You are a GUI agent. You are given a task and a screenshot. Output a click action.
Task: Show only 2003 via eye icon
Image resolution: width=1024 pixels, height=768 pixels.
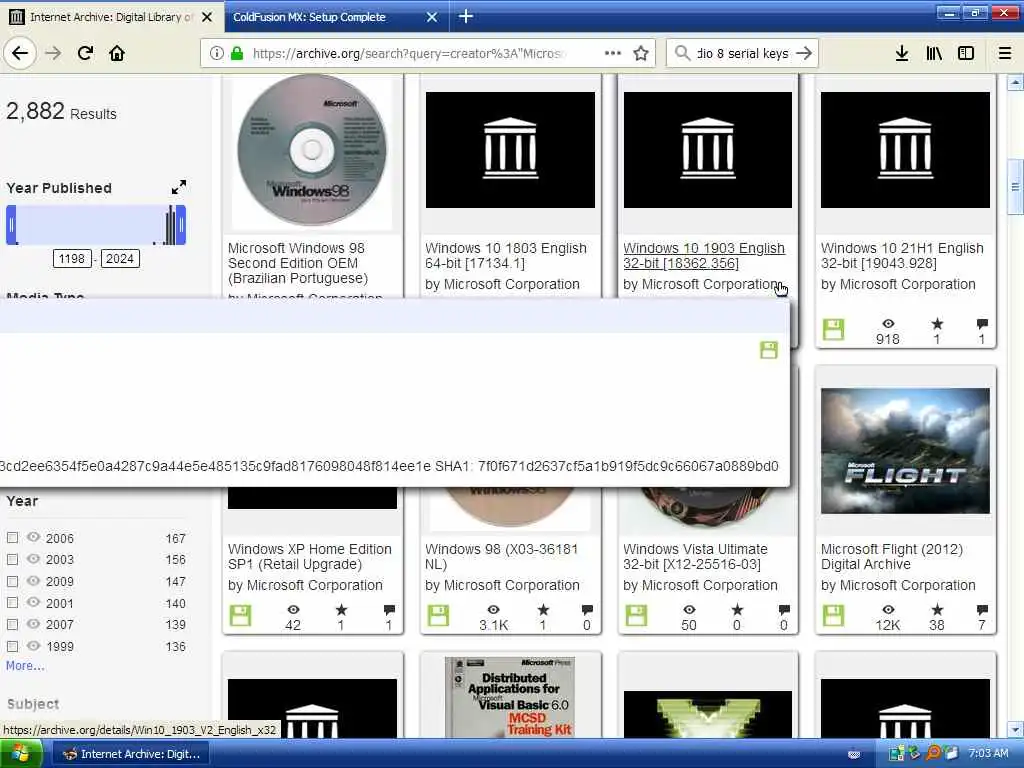pyautogui.click(x=33, y=558)
